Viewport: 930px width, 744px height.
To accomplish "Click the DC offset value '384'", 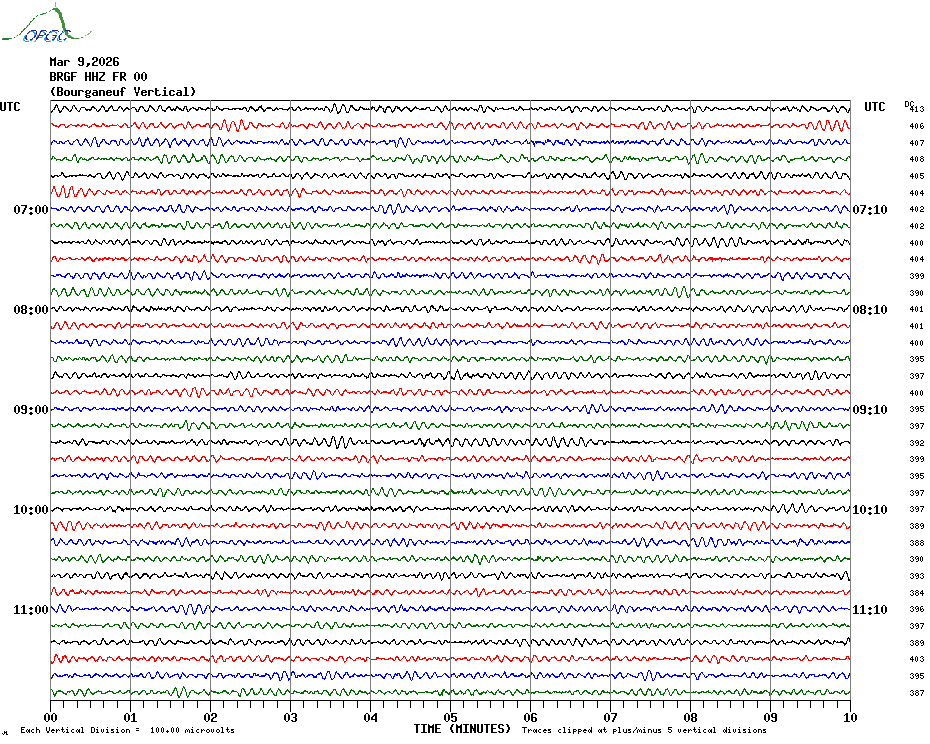I will (917, 593).
